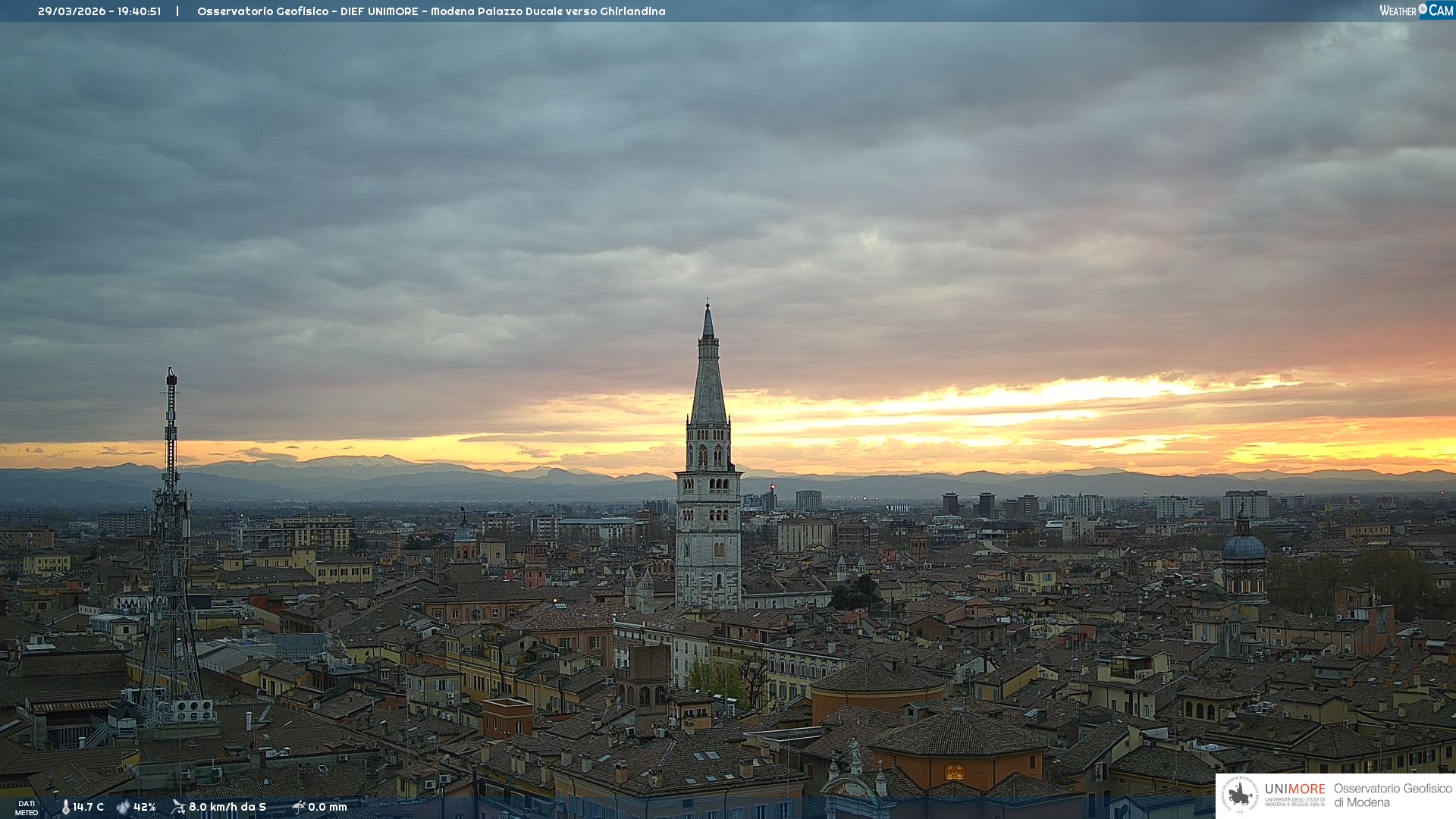The width and height of the screenshot is (1456, 819).
Task: Click the humidity water drops icon
Action: tap(123, 807)
